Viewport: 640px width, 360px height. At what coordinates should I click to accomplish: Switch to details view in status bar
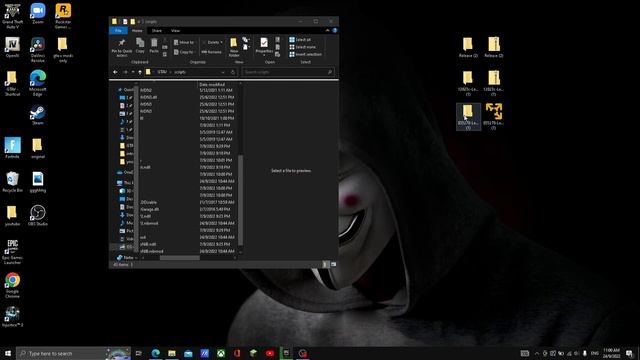pos(326,264)
